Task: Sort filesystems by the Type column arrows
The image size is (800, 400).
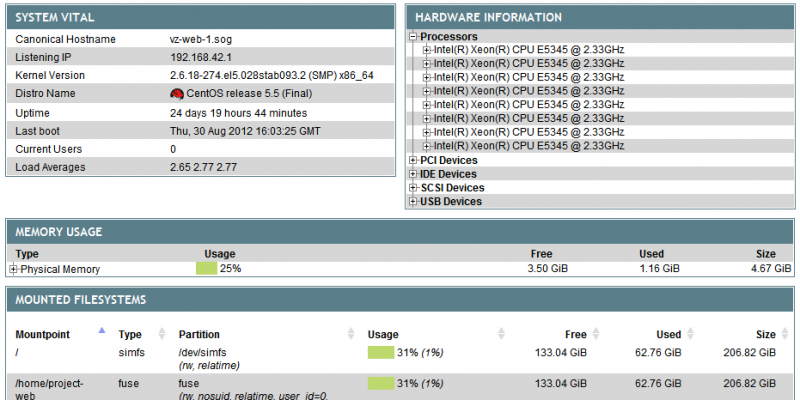Action: pos(162,334)
